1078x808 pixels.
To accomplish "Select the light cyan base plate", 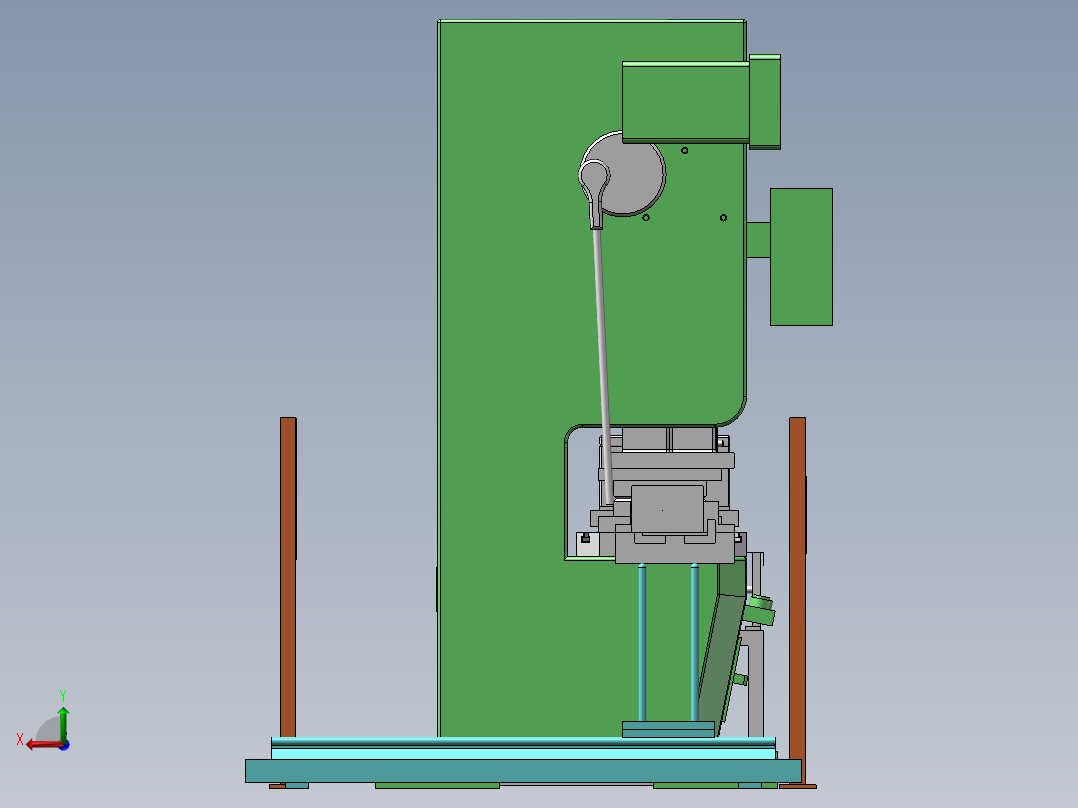I will (x=523, y=748).
